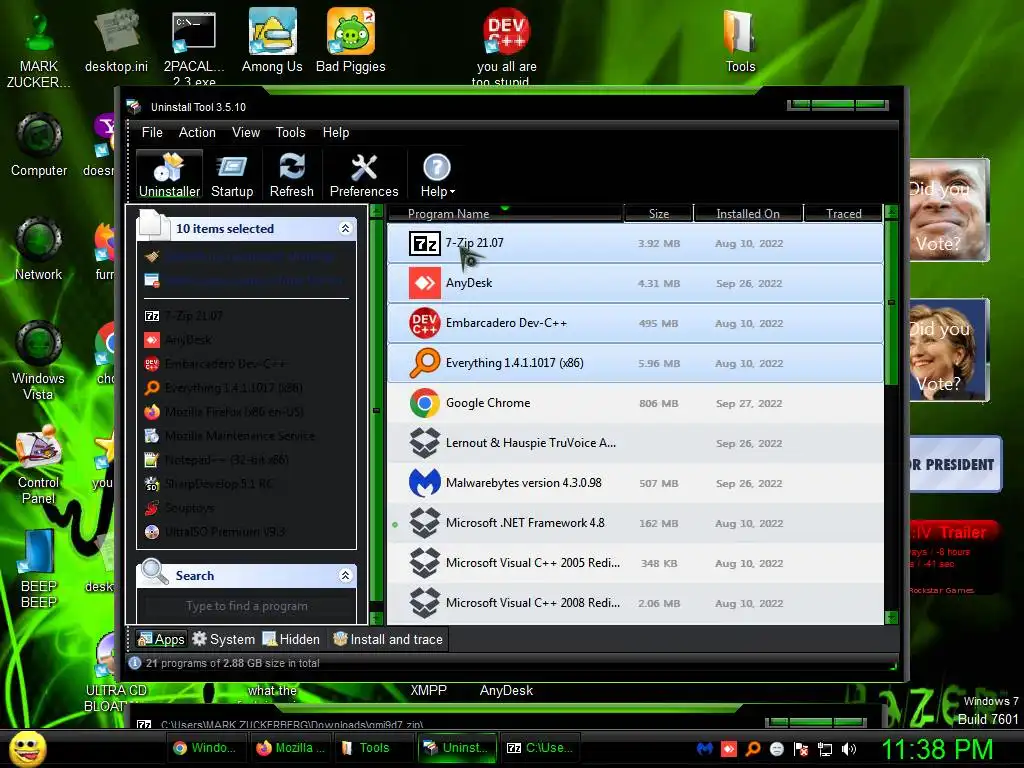Viewport: 1024px width, 768px height.
Task: Switch to the Hidden tab
Action: [291, 639]
